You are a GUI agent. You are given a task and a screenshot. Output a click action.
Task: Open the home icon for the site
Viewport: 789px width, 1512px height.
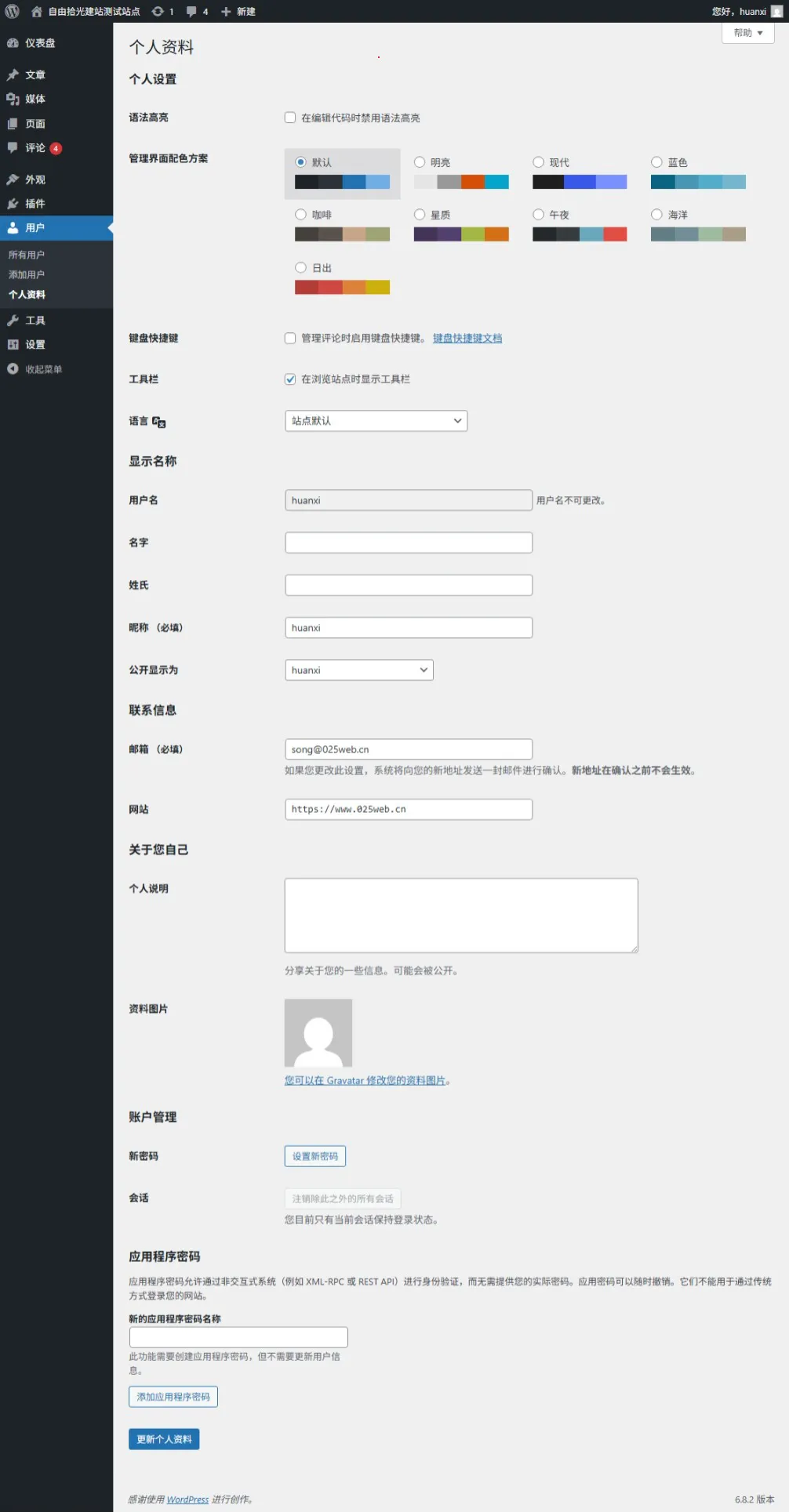pyautogui.click(x=36, y=12)
